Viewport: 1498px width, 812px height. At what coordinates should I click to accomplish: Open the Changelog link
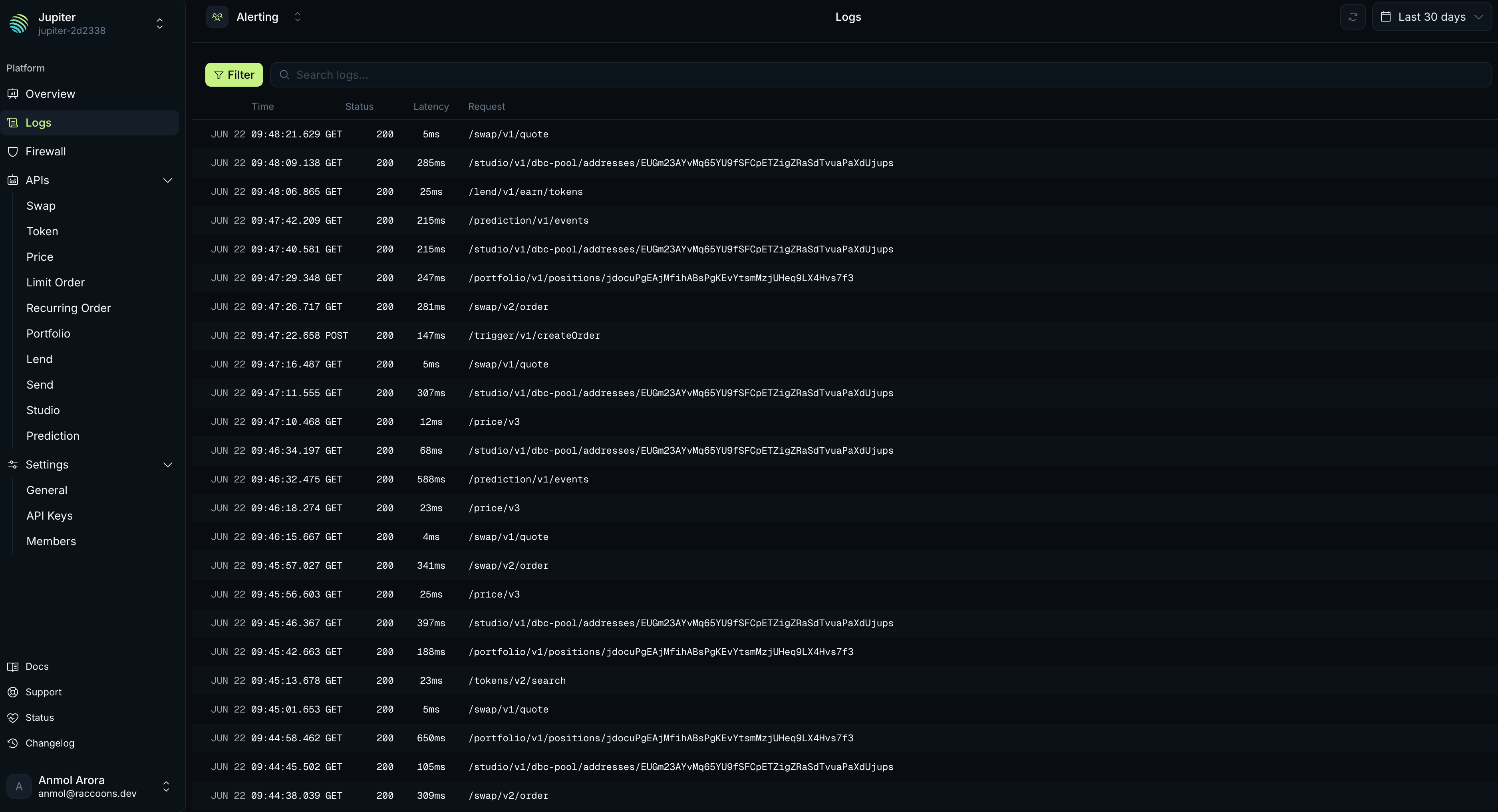(50, 743)
